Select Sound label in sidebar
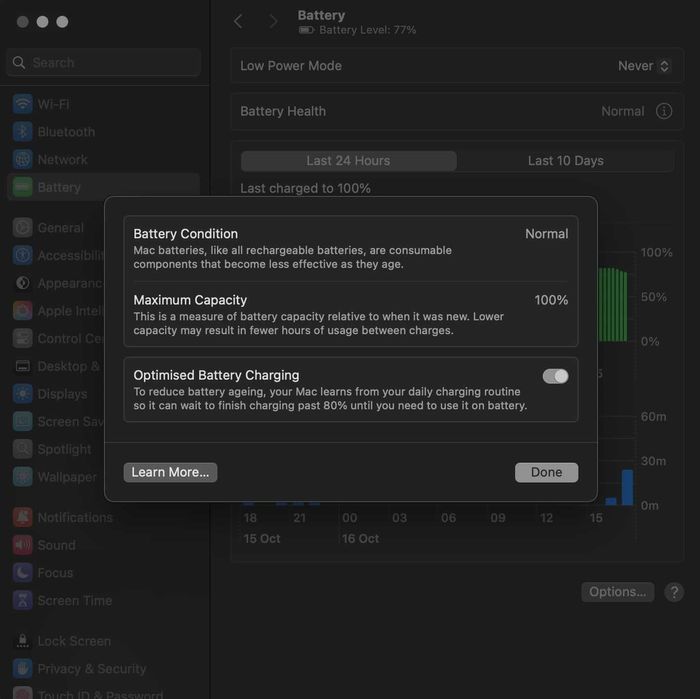The width and height of the screenshot is (700, 699). [57, 545]
